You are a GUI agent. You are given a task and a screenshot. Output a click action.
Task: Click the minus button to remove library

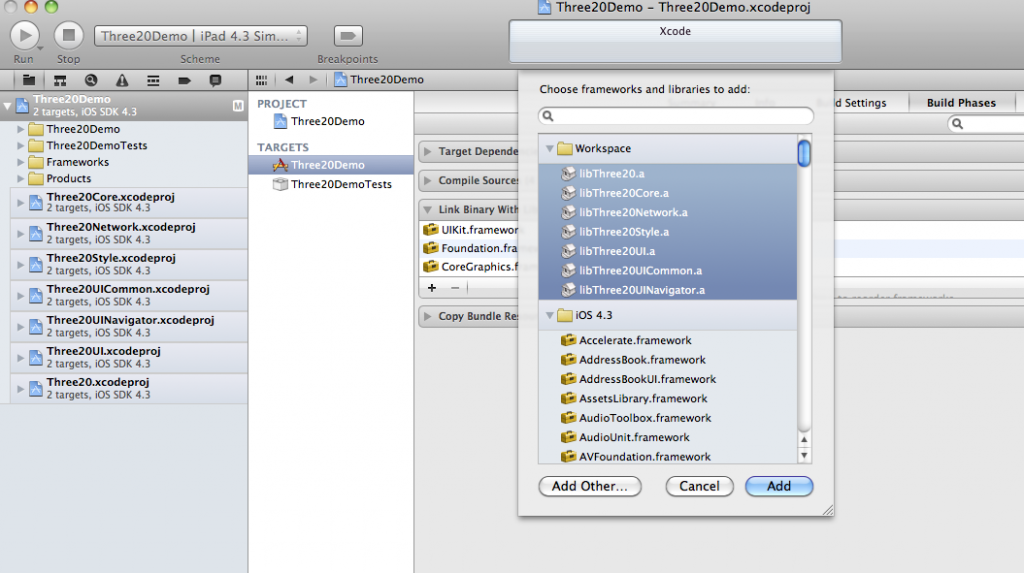click(455, 287)
